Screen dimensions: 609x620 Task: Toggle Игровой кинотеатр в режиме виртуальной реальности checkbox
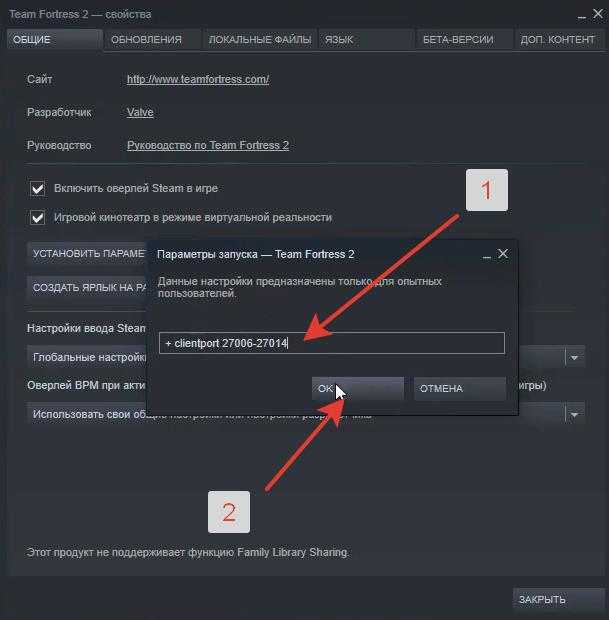[x=38, y=217]
